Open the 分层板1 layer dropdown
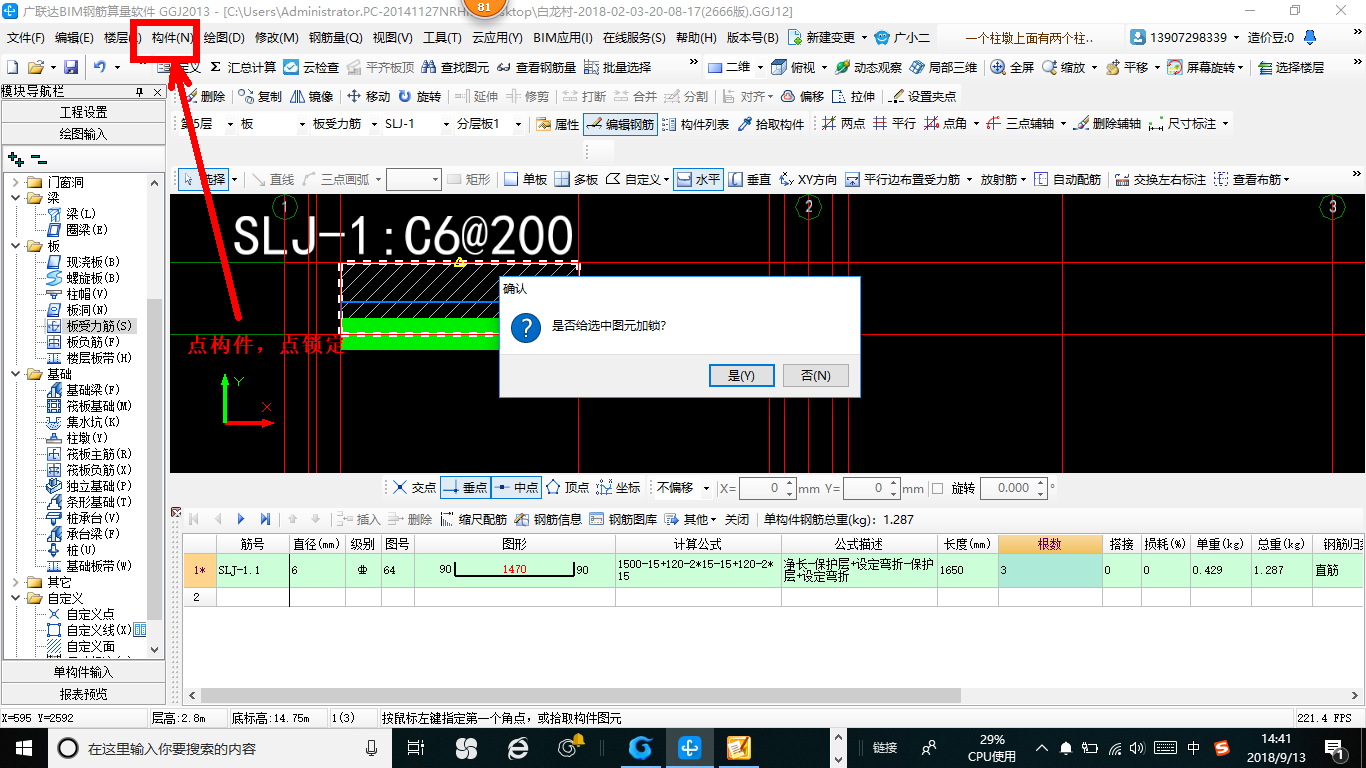1366x768 pixels. coord(520,124)
